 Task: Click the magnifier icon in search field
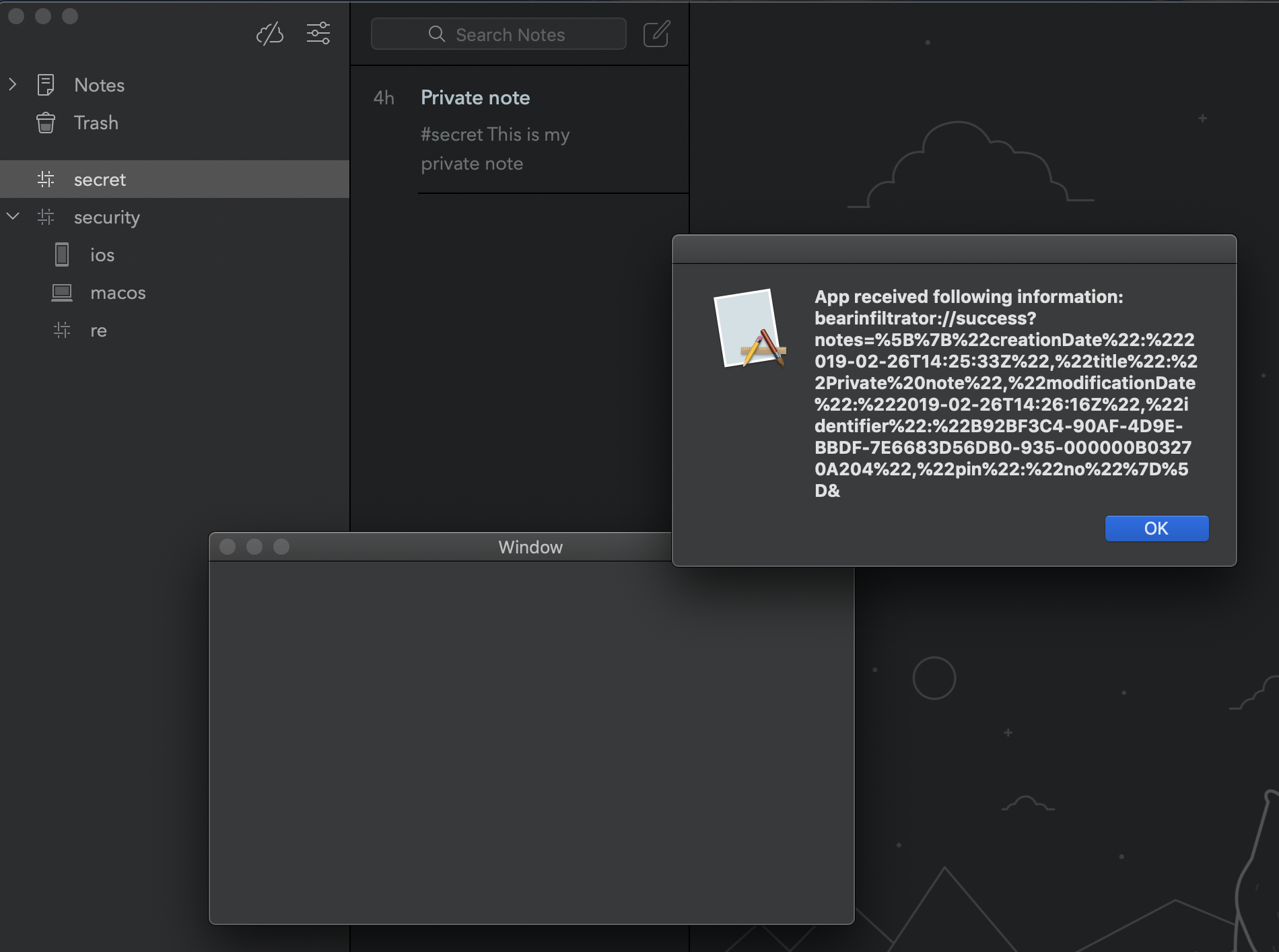[437, 34]
